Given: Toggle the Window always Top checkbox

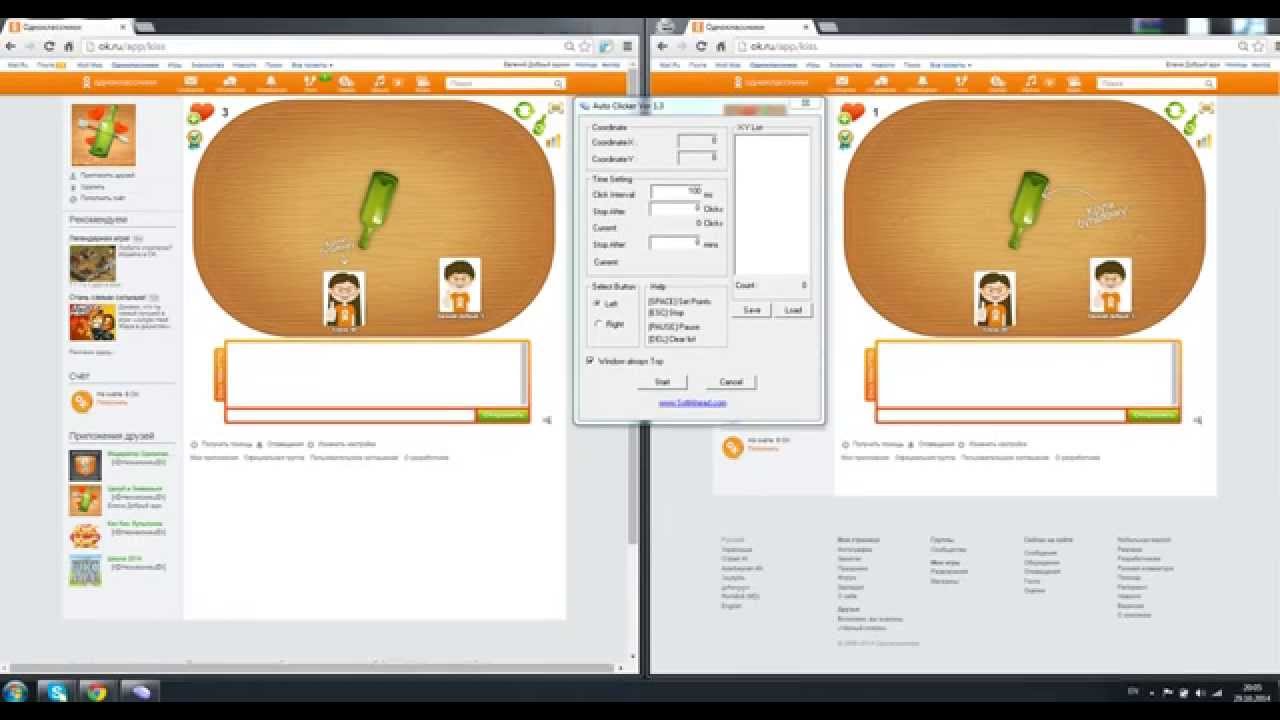Looking at the screenshot, I should pyautogui.click(x=590, y=361).
